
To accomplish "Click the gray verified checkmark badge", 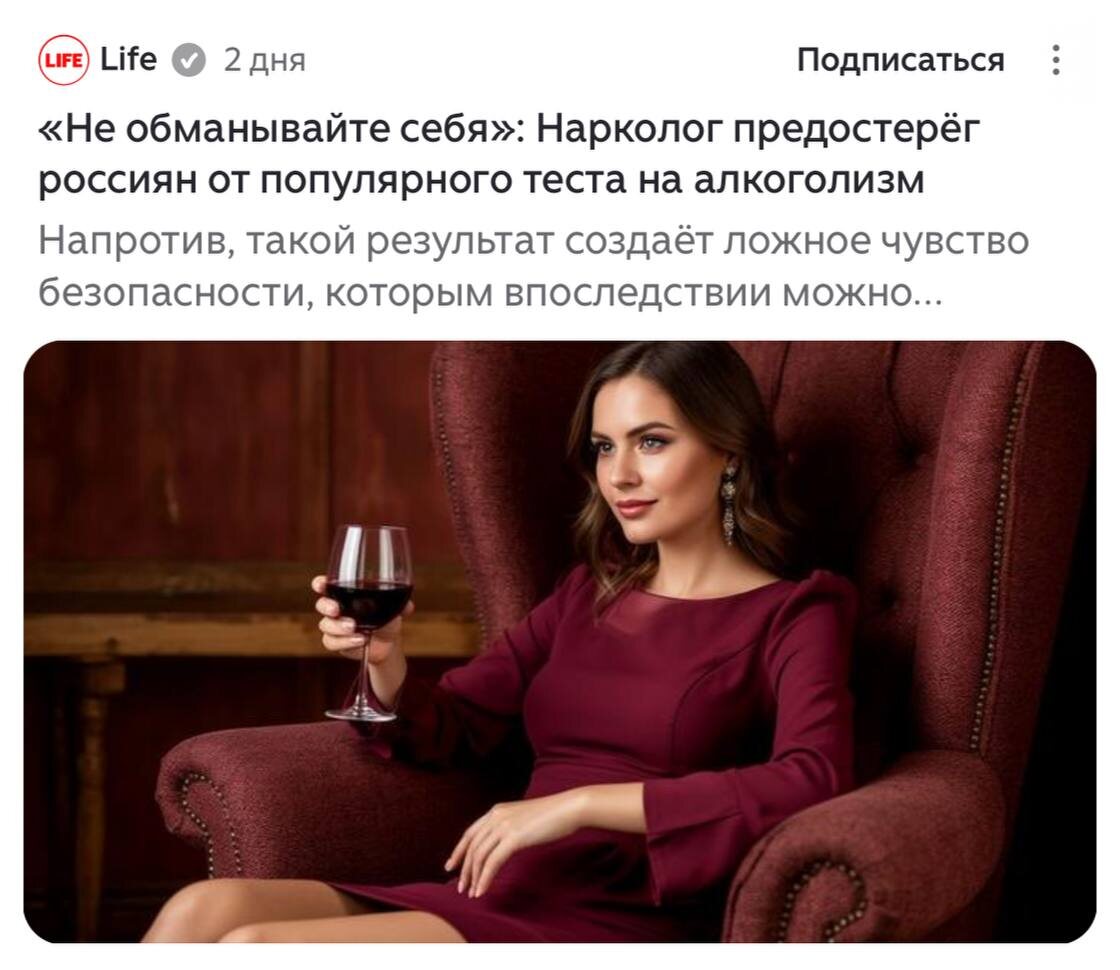I will click(189, 60).
